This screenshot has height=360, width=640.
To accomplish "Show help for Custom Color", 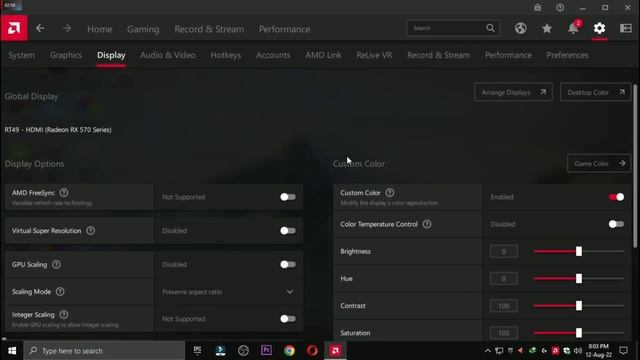I will click(390, 193).
